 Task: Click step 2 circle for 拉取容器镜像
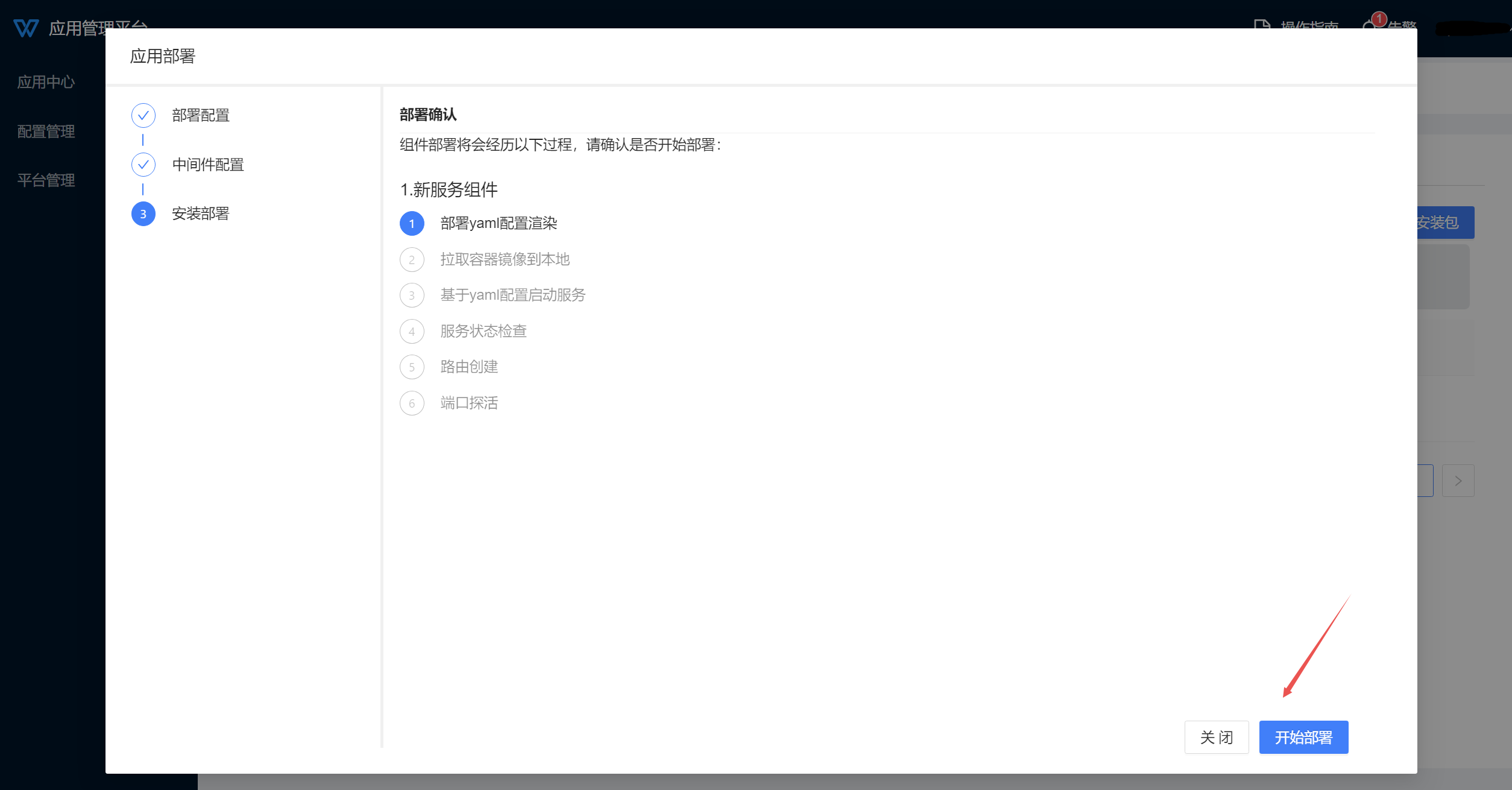412,260
